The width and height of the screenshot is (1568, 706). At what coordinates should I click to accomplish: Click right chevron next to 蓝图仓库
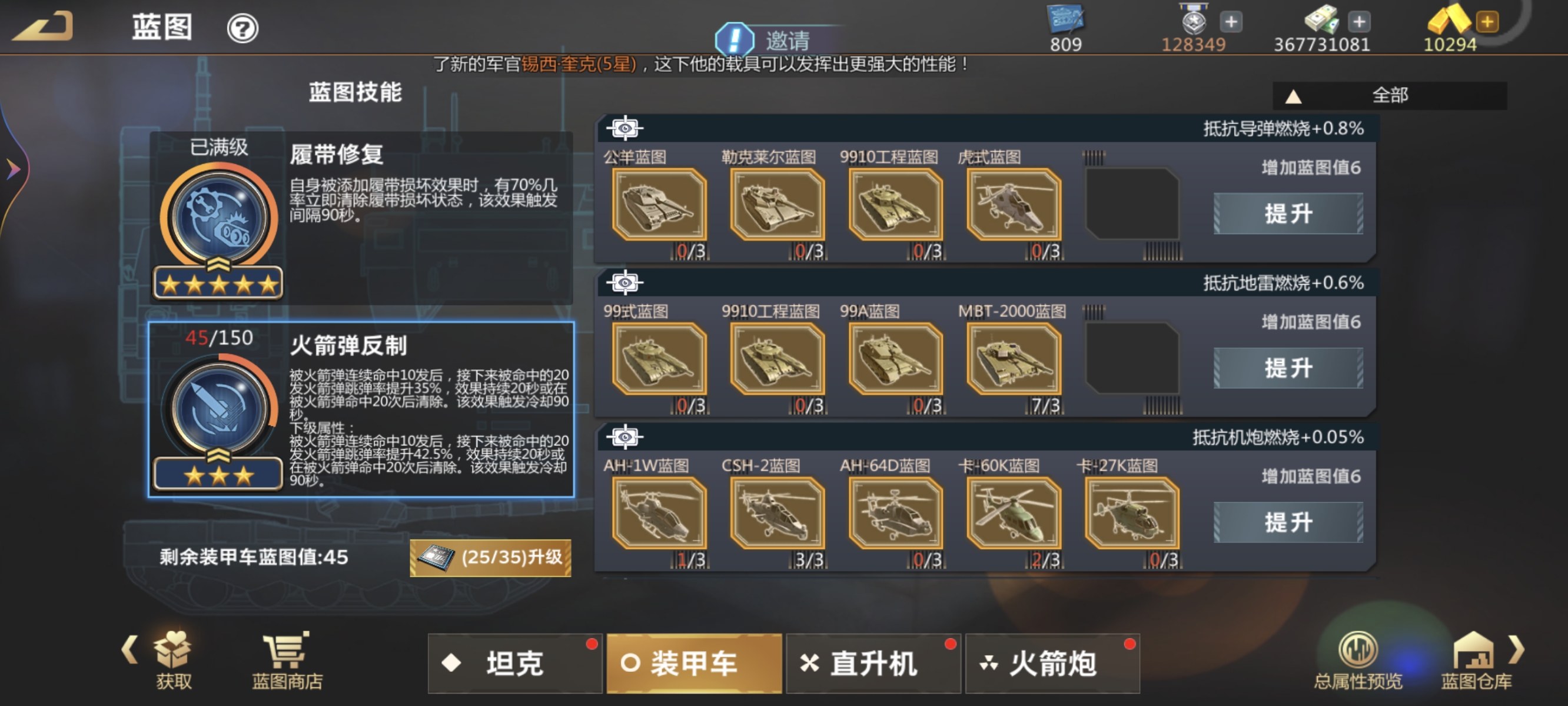click(1517, 650)
